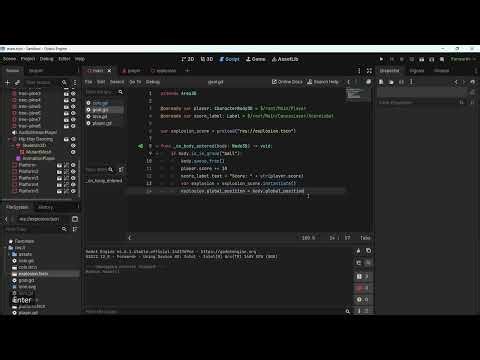The image size is (480, 360).
Task: Switch to the player scene tab
Action: click(131, 71)
